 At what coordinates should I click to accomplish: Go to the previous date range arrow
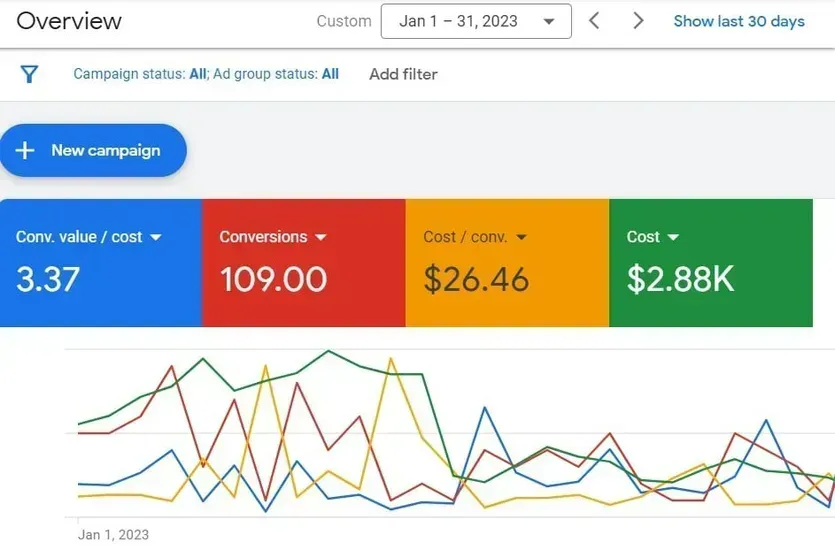(x=594, y=21)
